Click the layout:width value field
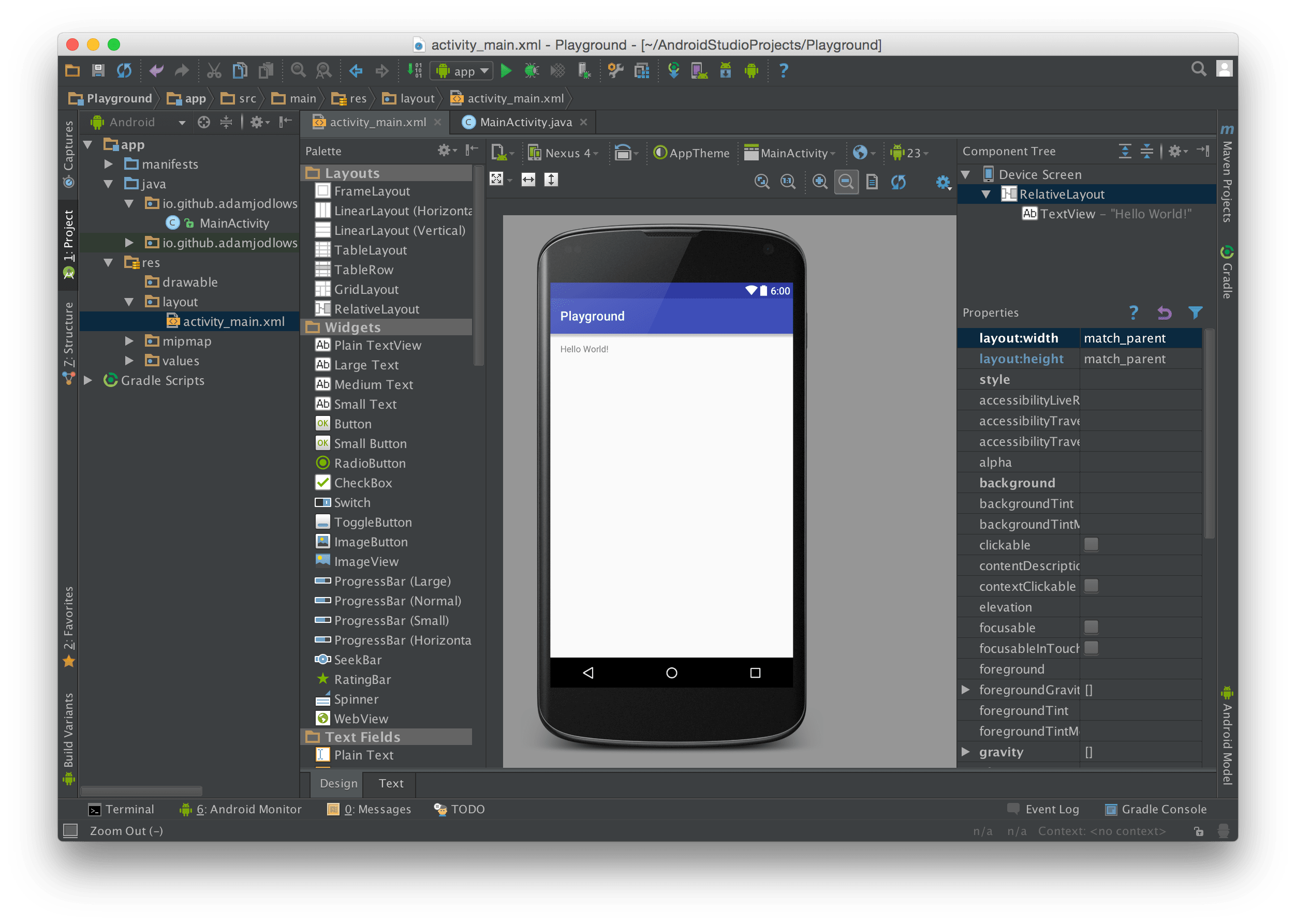The image size is (1296, 924). (1141, 338)
